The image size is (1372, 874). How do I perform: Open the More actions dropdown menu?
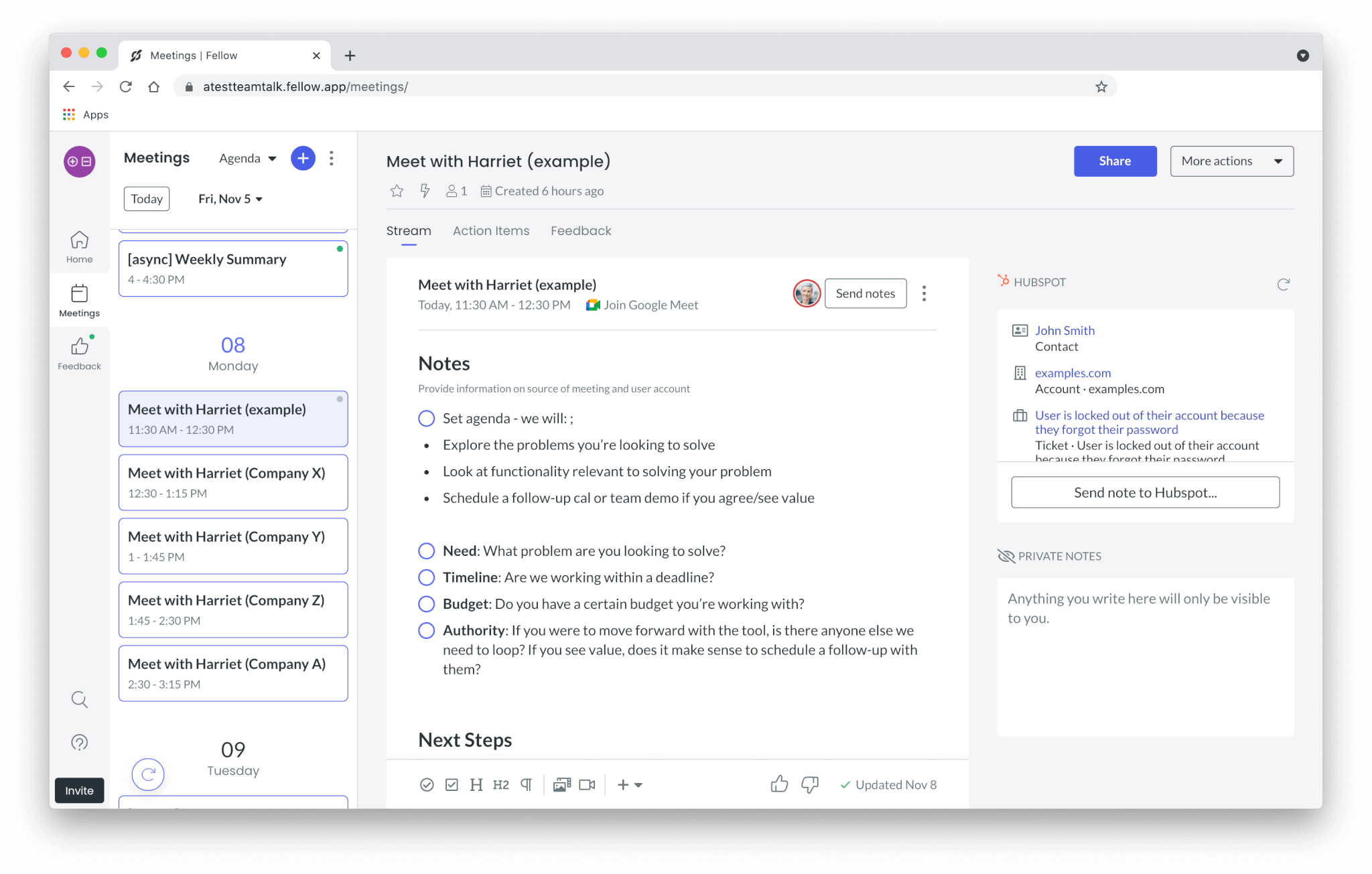click(1231, 161)
